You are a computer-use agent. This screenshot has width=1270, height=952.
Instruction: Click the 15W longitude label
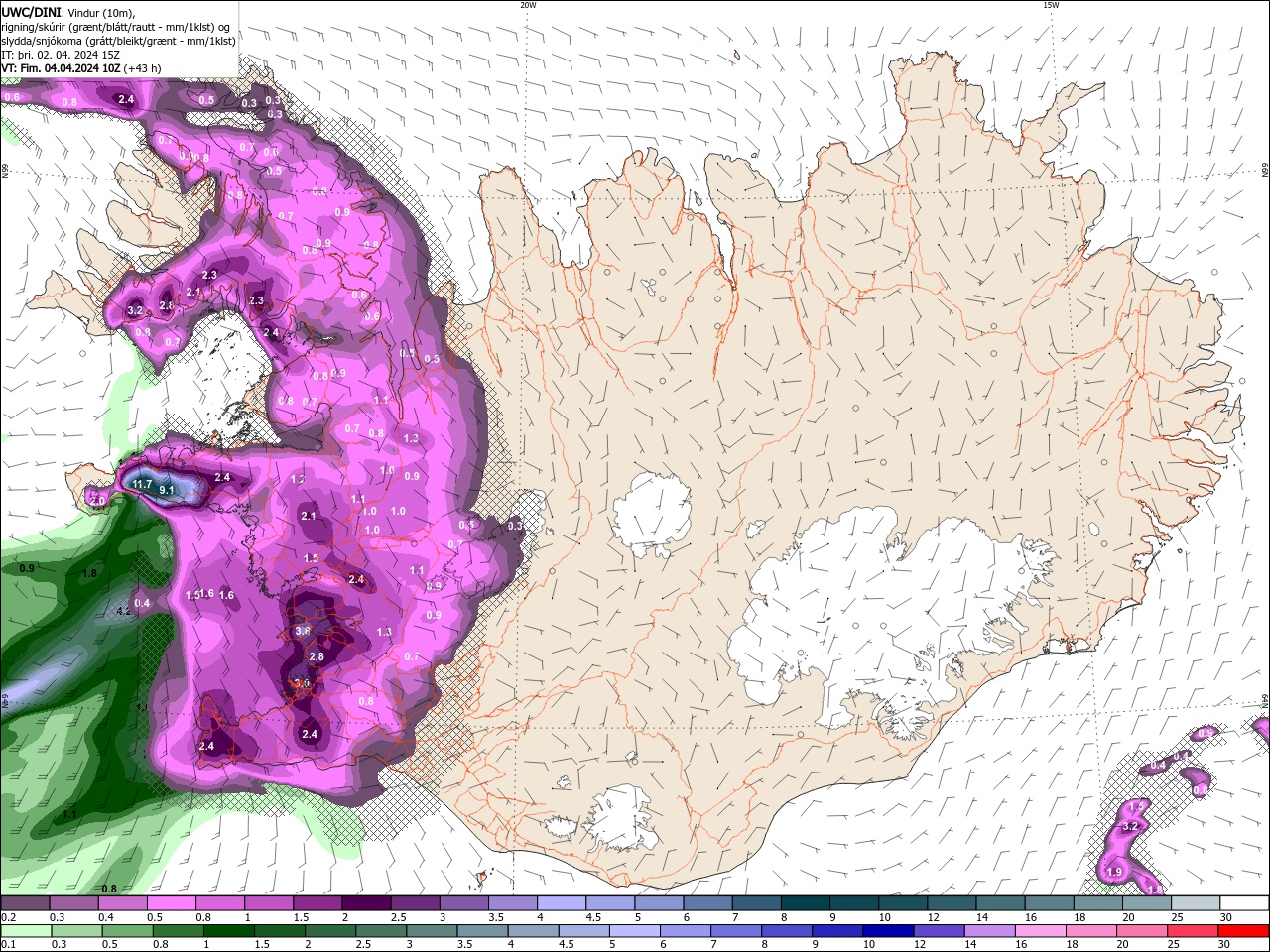[x=1051, y=5]
